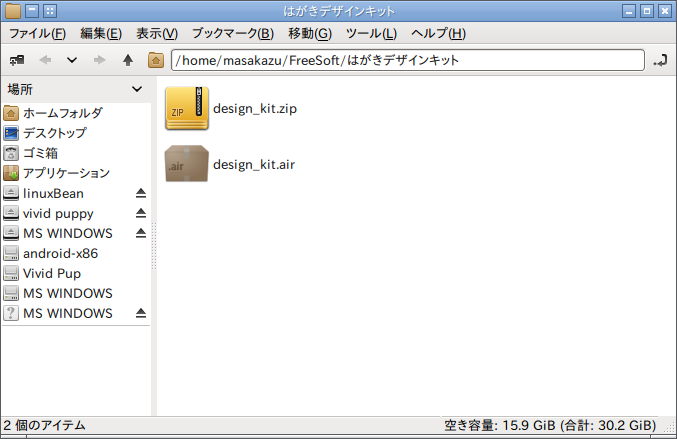677x439 pixels.
Task: Click the design_kit.air file name
Action: point(254,165)
